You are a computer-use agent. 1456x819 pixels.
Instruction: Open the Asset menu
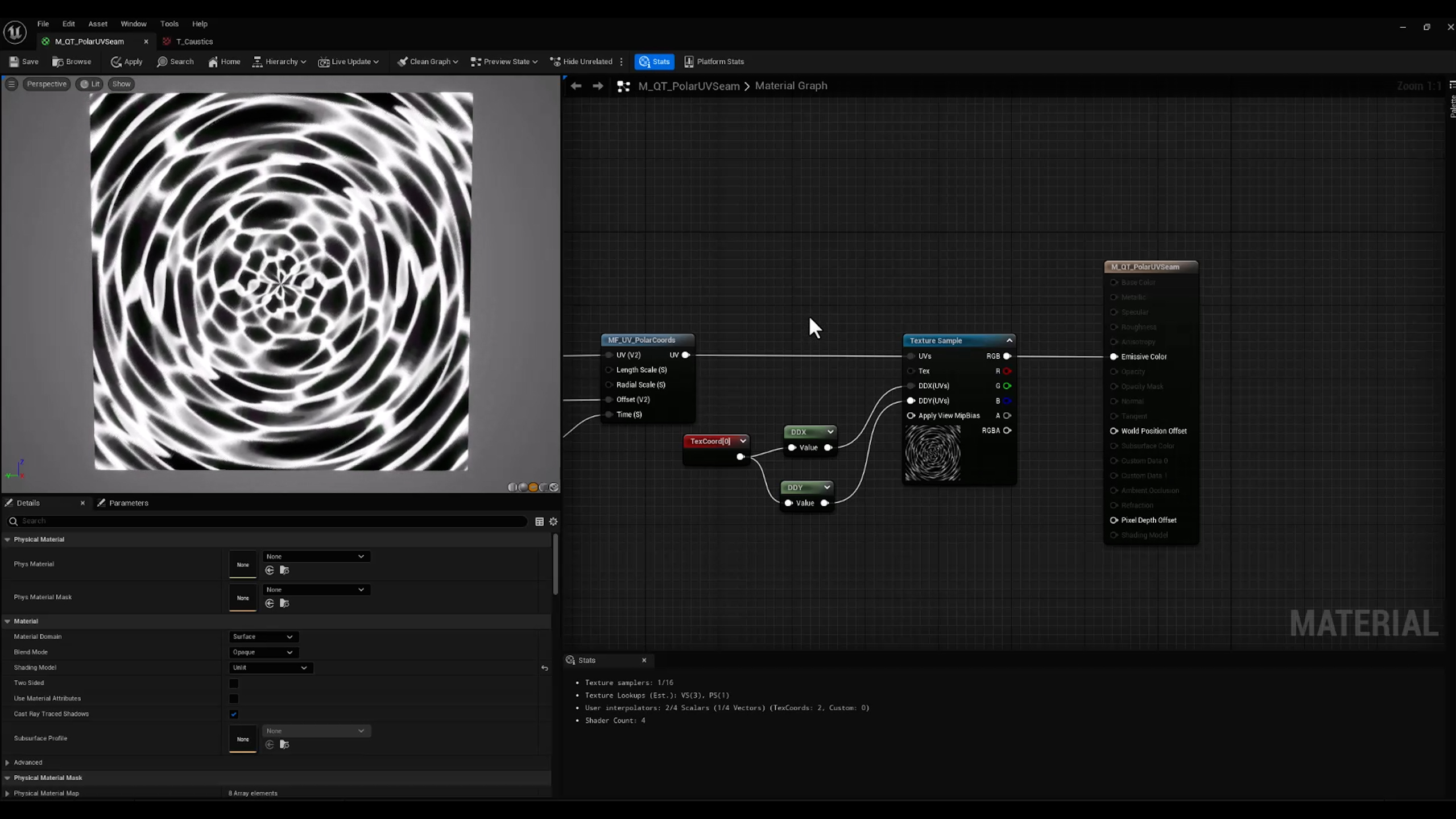click(97, 24)
